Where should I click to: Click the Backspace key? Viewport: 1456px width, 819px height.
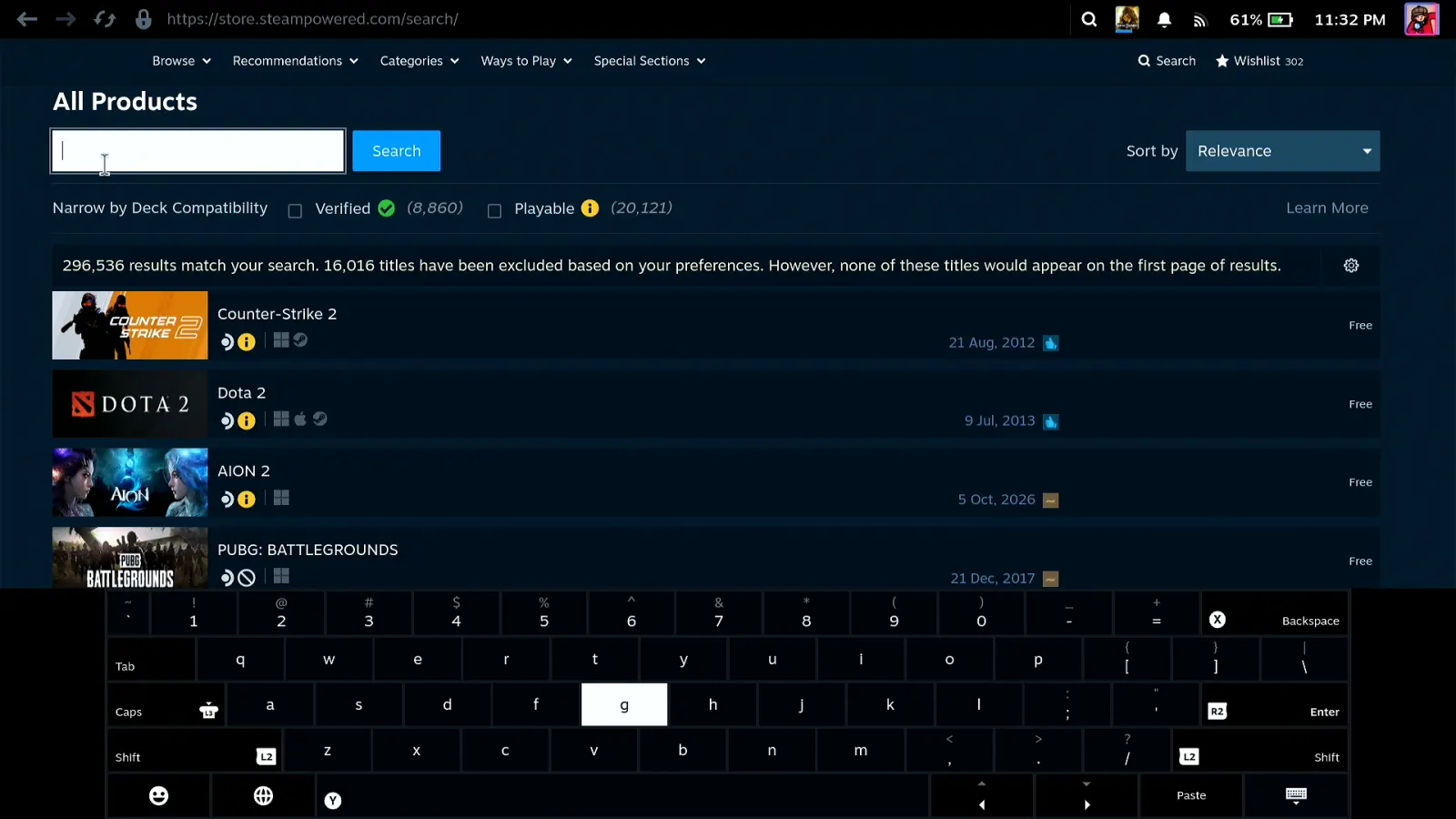(1275, 613)
